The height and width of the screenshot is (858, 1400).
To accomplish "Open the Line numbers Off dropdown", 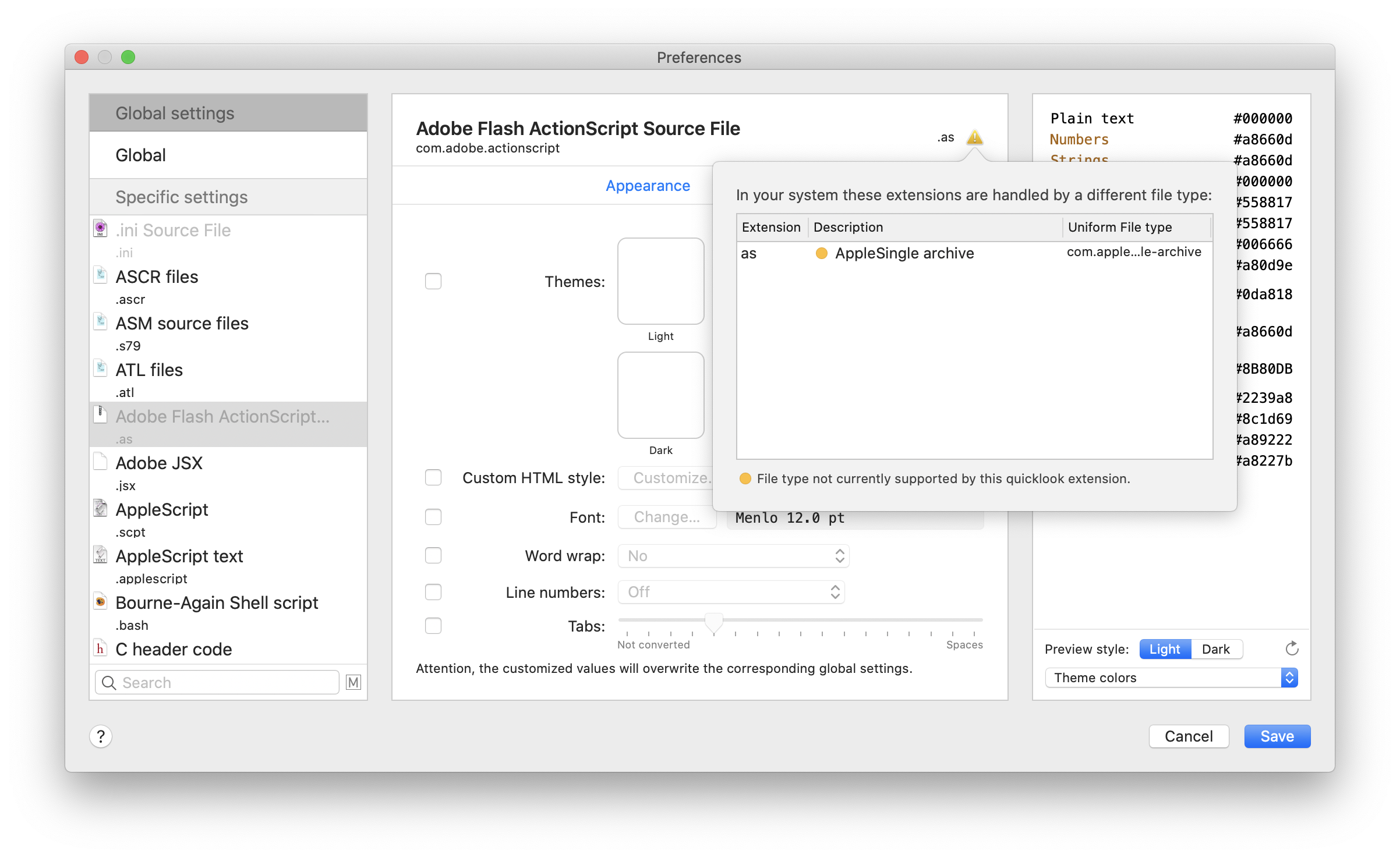I will pyautogui.click(x=731, y=592).
